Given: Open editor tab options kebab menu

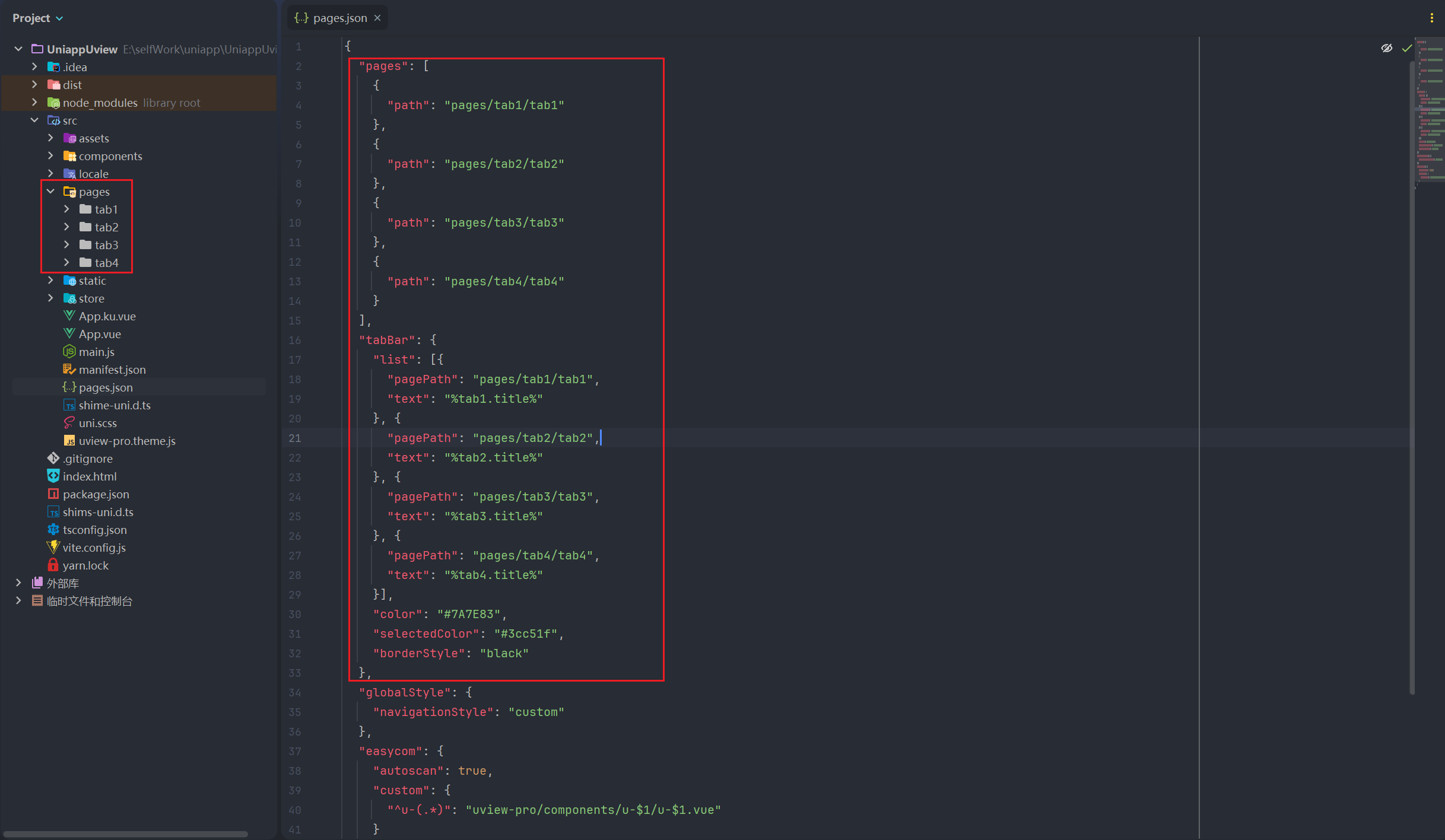Looking at the screenshot, I should (x=1431, y=18).
